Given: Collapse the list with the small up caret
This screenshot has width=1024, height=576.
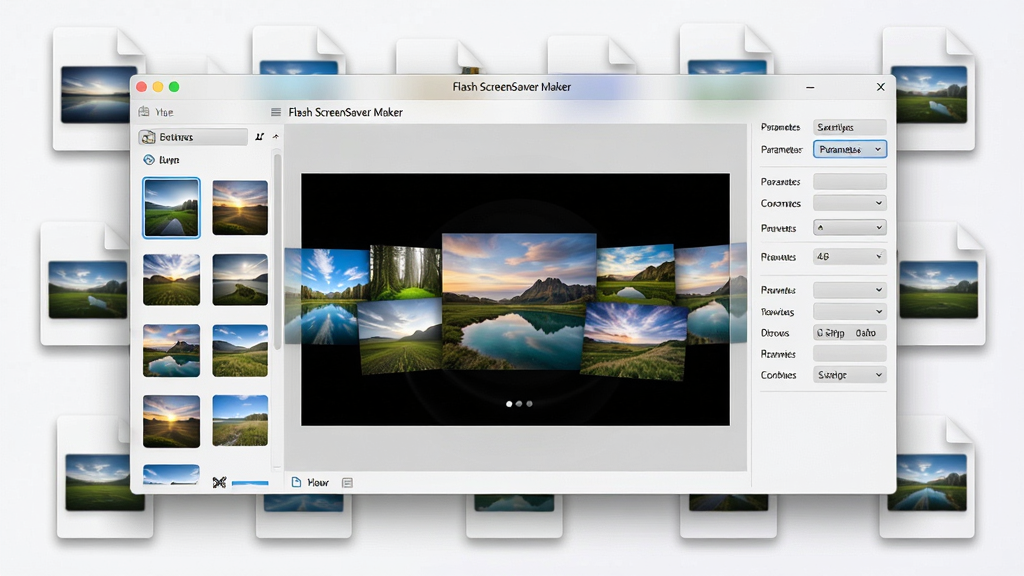Looking at the screenshot, I should point(276,136).
